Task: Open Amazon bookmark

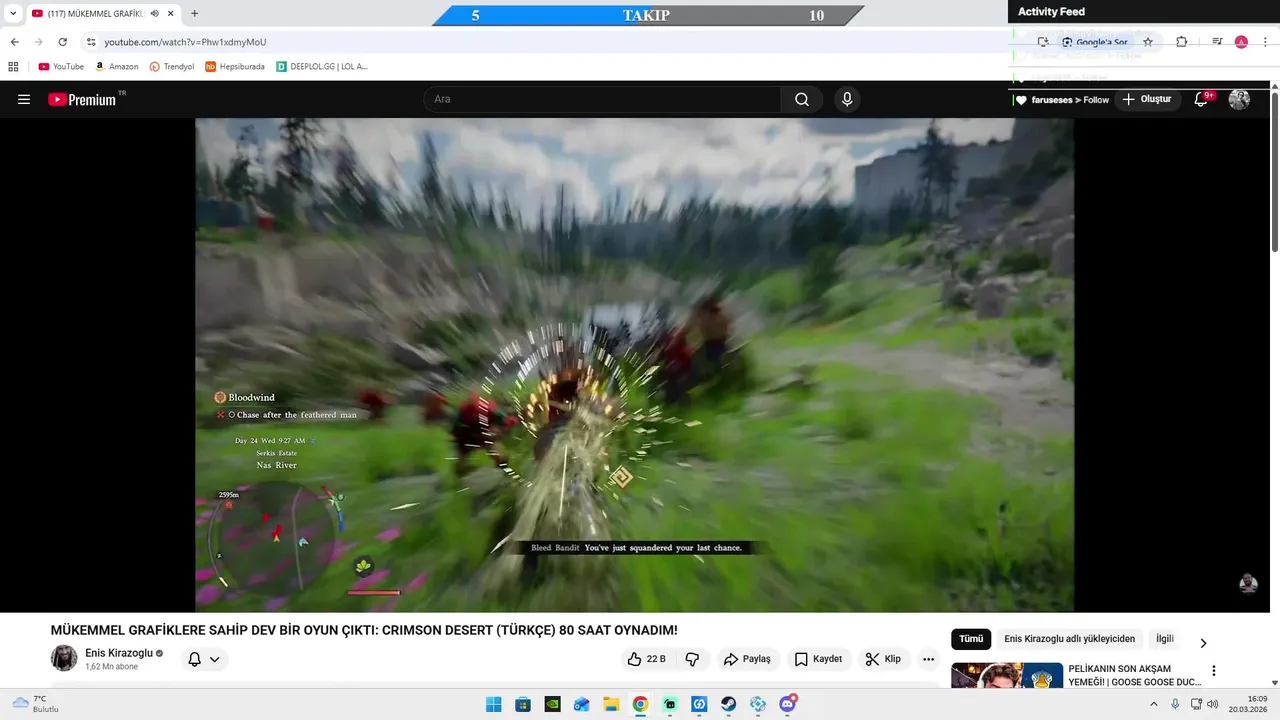Action: (x=117, y=67)
